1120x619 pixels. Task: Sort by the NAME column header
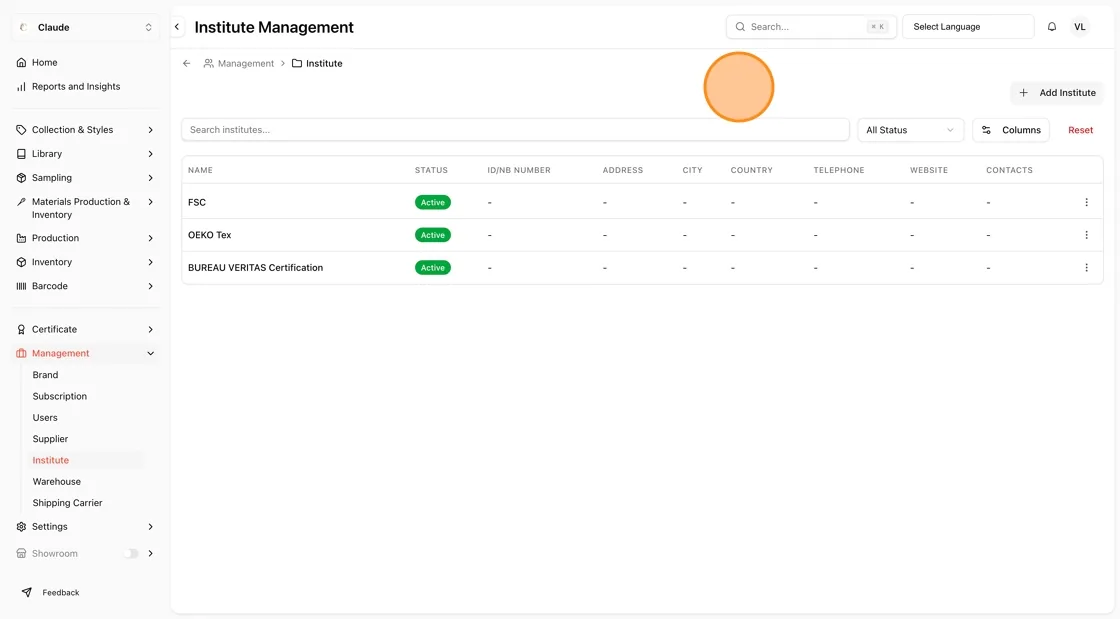tap(200, 170)
